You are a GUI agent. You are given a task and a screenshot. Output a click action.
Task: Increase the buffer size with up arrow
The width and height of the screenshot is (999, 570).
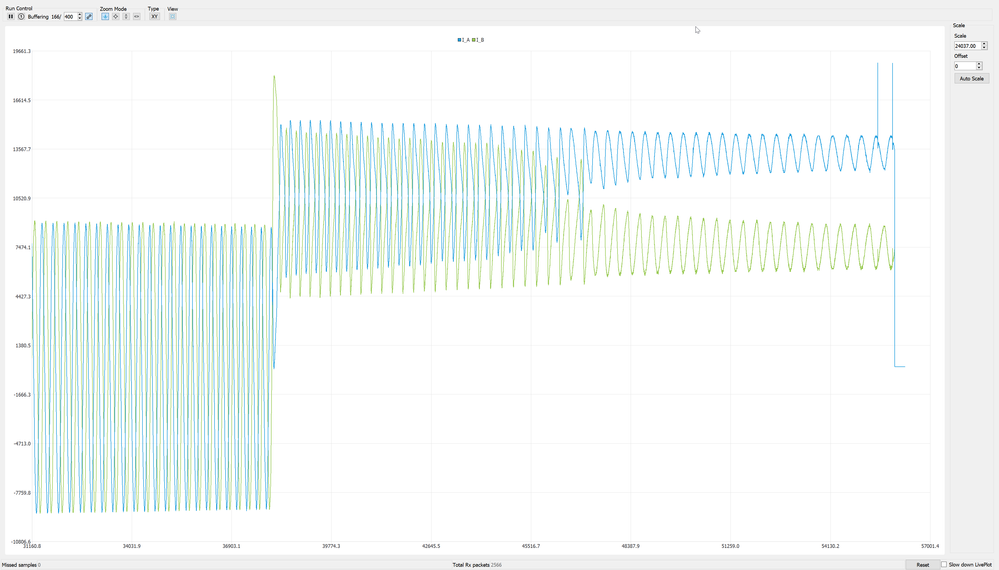point(80,15)
